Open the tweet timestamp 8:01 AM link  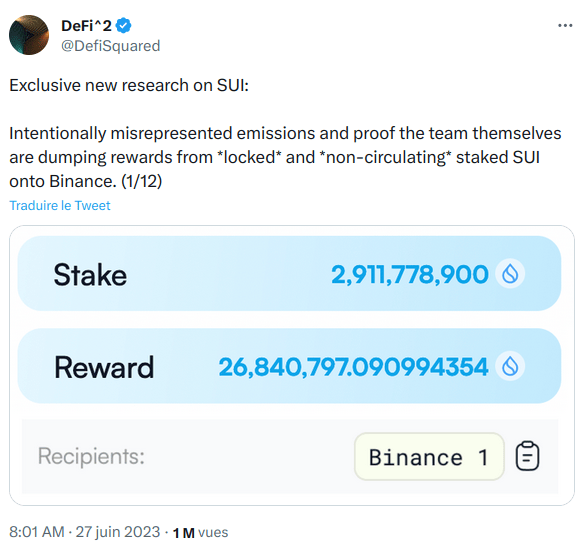click(37, 532)
